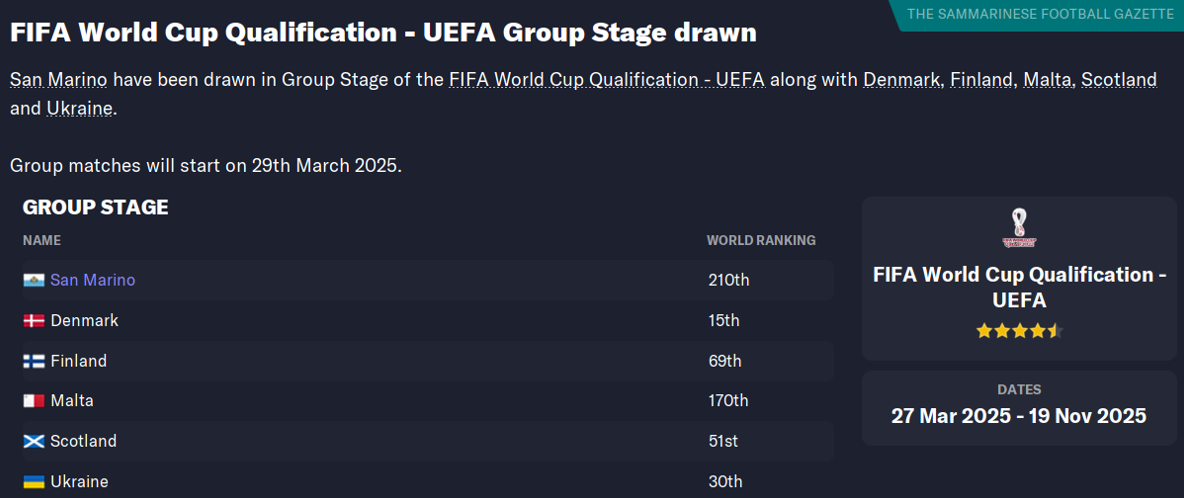1184x498 pixels.
Task: Click the Finland flag icon
Action: click(34, 361)
